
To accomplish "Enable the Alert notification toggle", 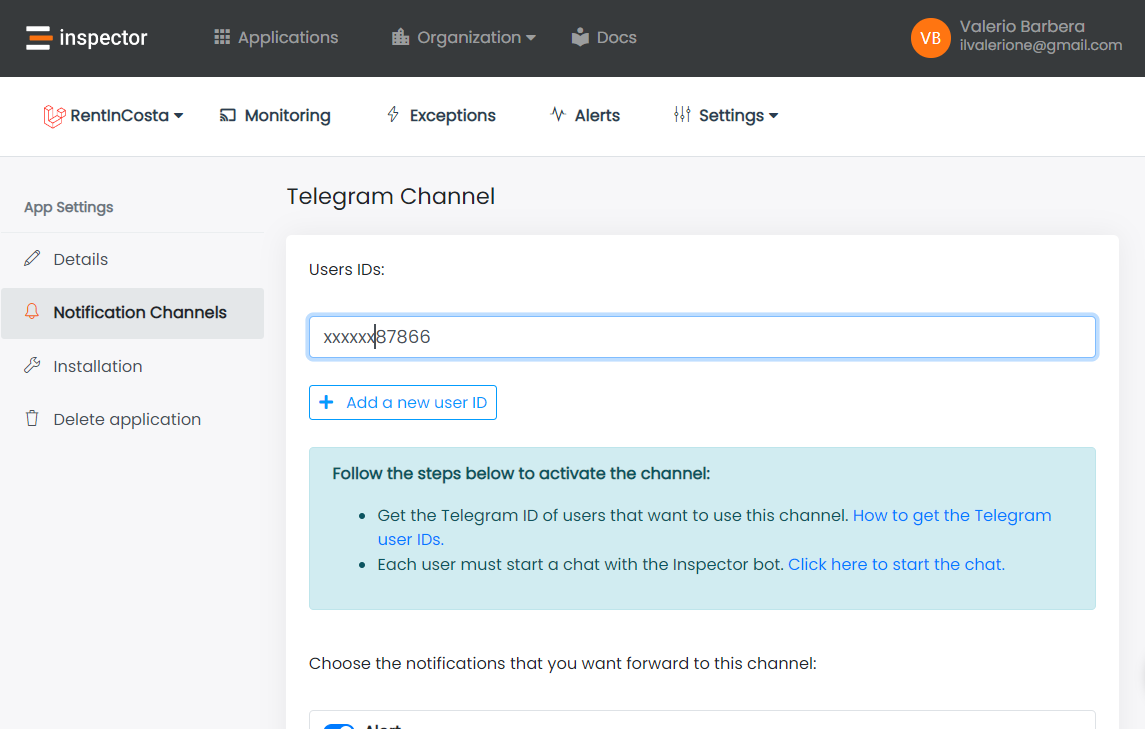I will point(338,724).
